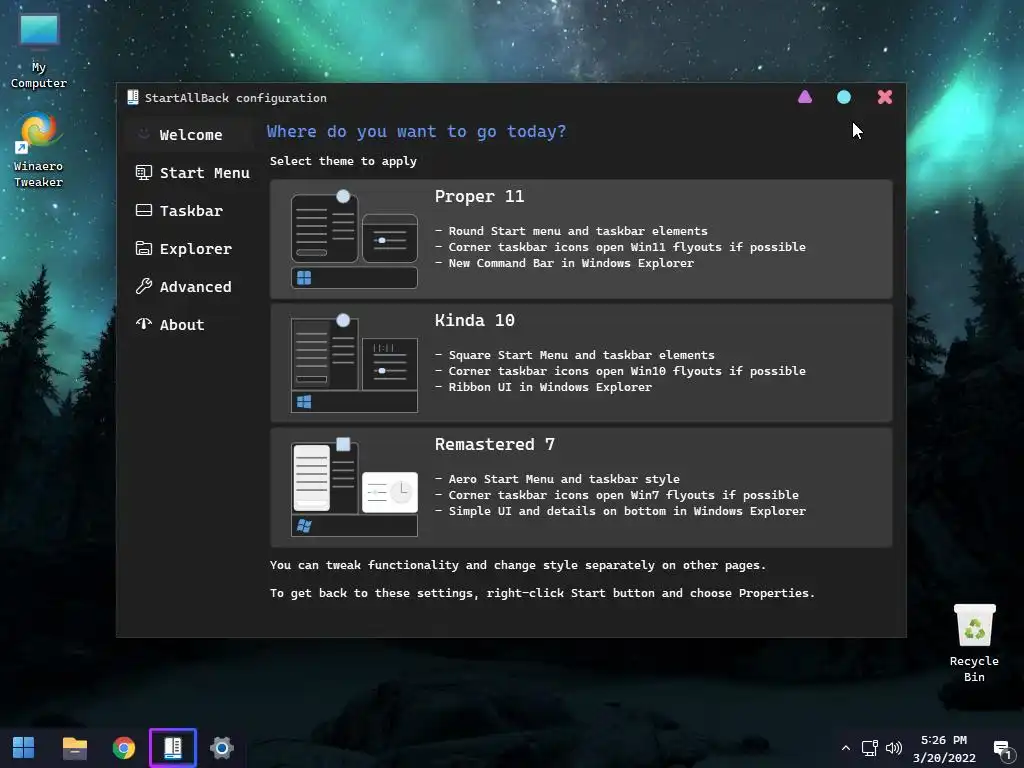
Task: Click the Welcome smiley icon in sidebar
Action: pos(144,134)
